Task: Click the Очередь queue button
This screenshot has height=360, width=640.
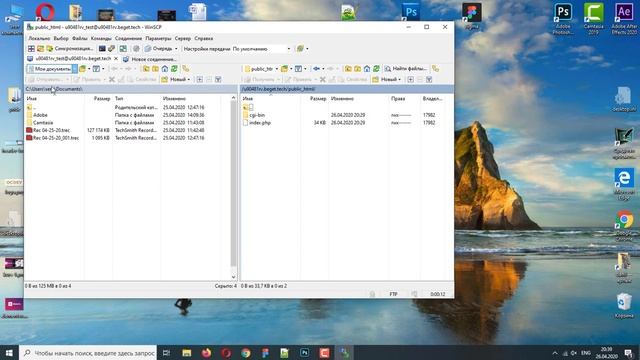Action: coord(158,49)
